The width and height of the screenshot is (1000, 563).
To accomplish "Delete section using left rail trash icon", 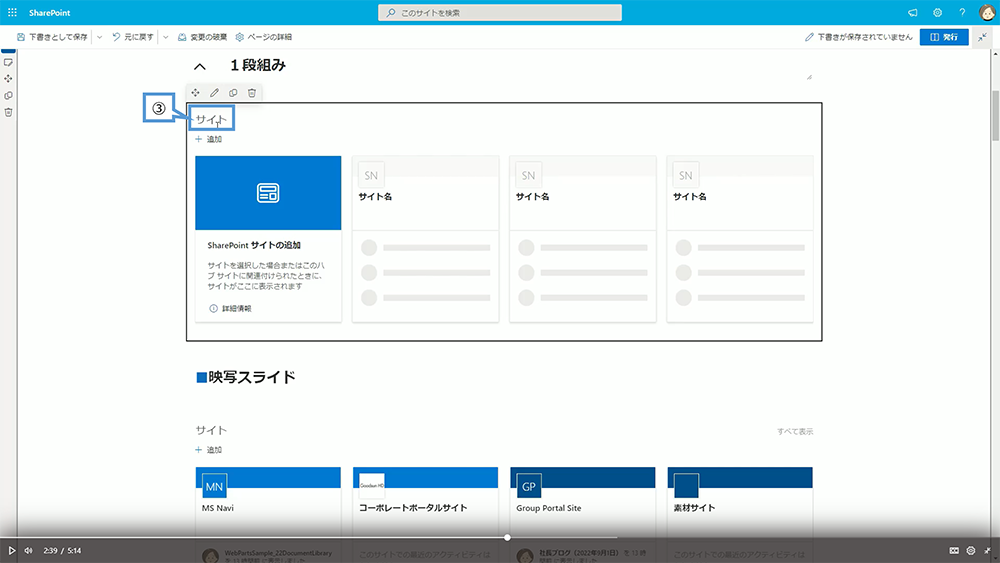I will coord(8,112).
